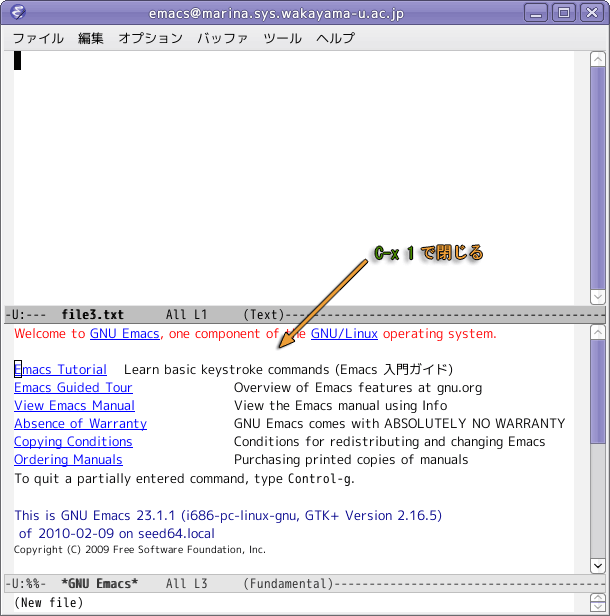
Task: Click 'Overview of Emacs features at gnu.org' text
Action: (358, 388)
